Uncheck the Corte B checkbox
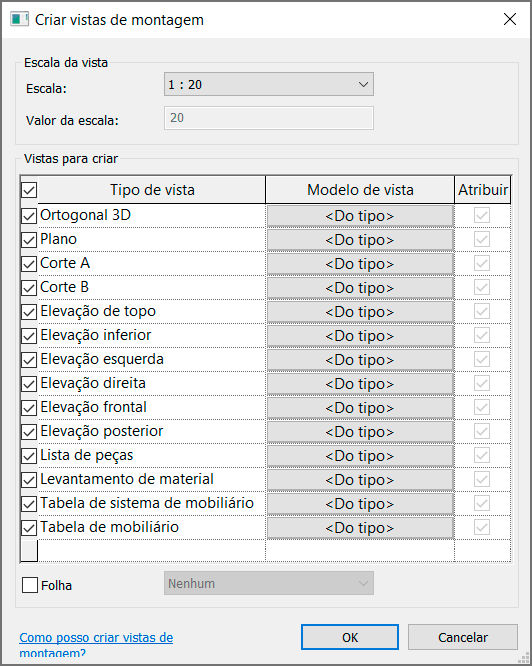This screenshot has height=666, width=532. (29, 288)
